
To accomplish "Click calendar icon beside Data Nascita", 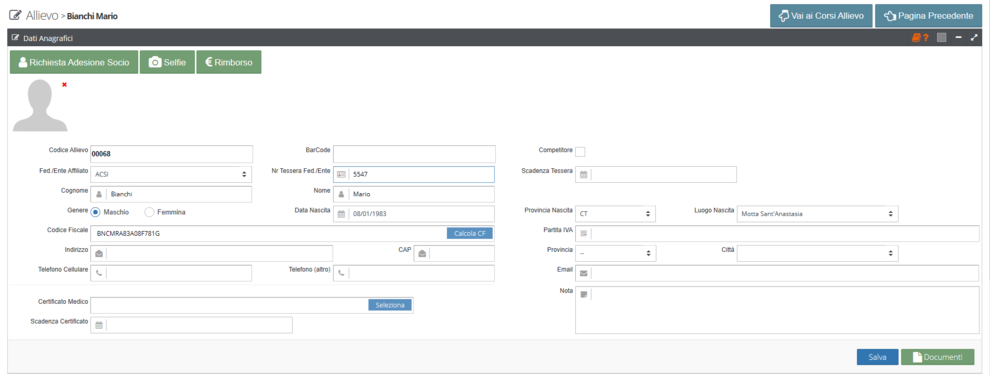I will [341, 214].
